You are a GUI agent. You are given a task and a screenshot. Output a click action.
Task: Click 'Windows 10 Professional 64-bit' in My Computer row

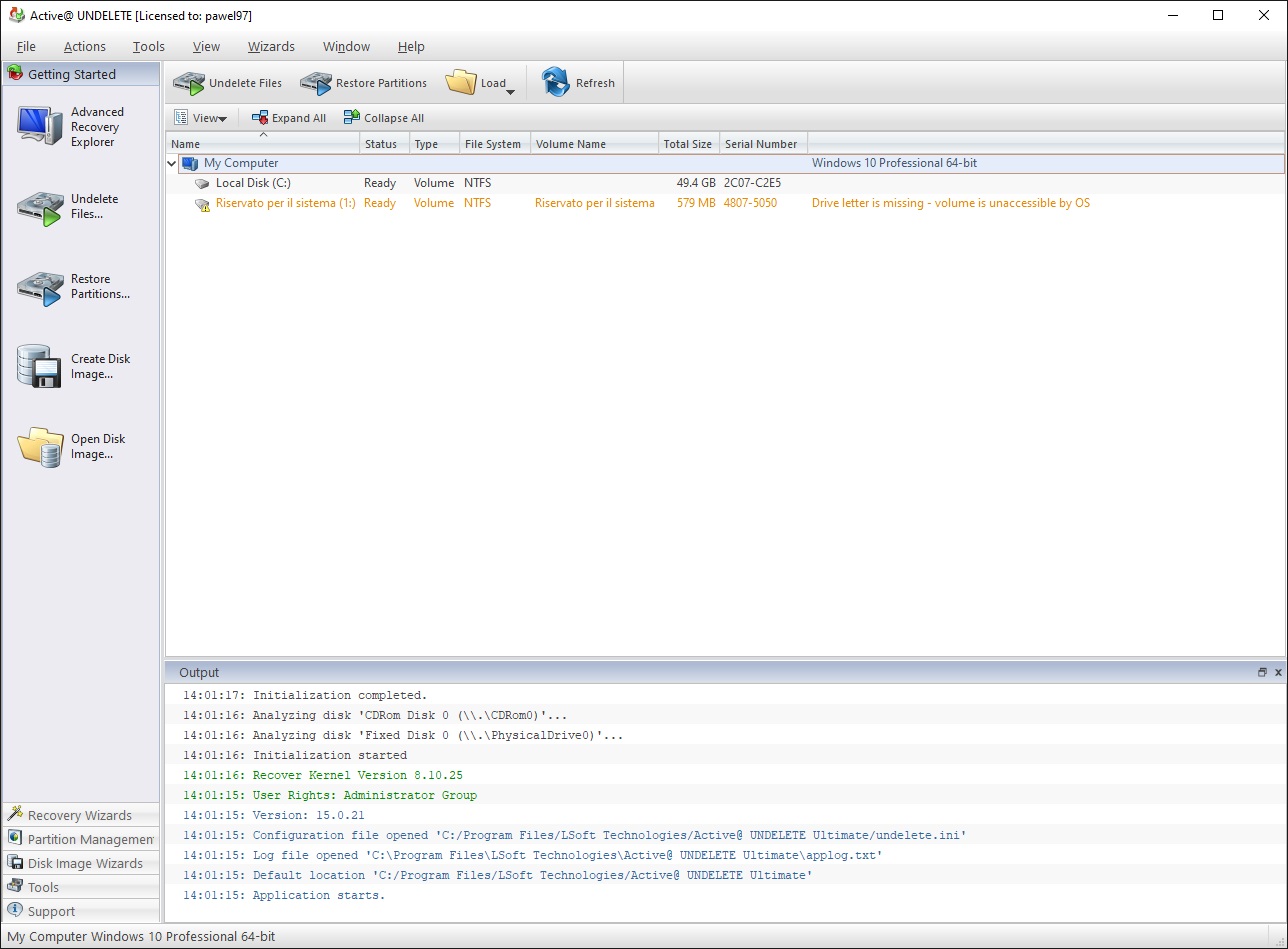pyautogui.click(x=895, y=163)
